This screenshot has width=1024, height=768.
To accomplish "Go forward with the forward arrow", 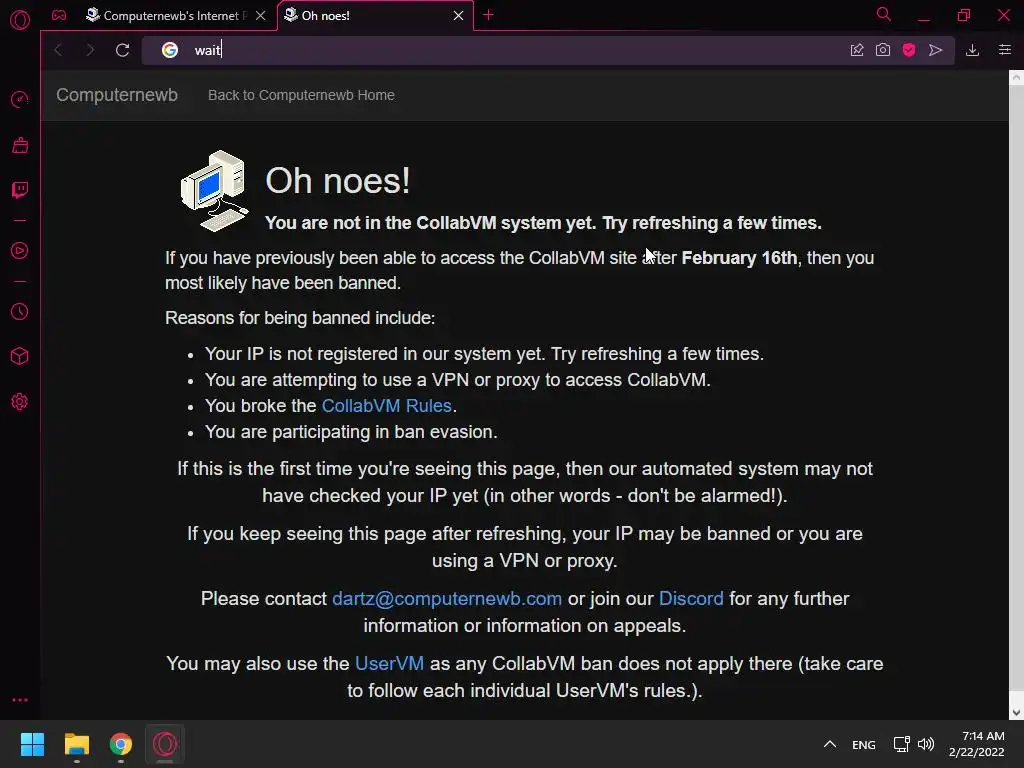I will tap(90, 50).
